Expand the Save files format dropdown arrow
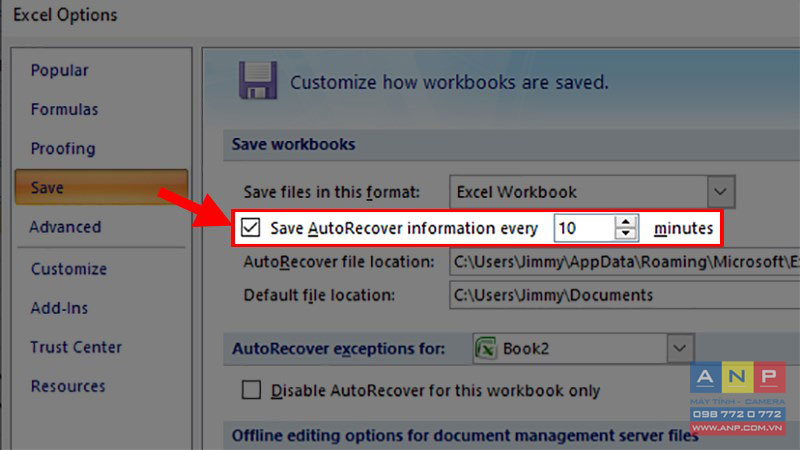 (720, 192)
